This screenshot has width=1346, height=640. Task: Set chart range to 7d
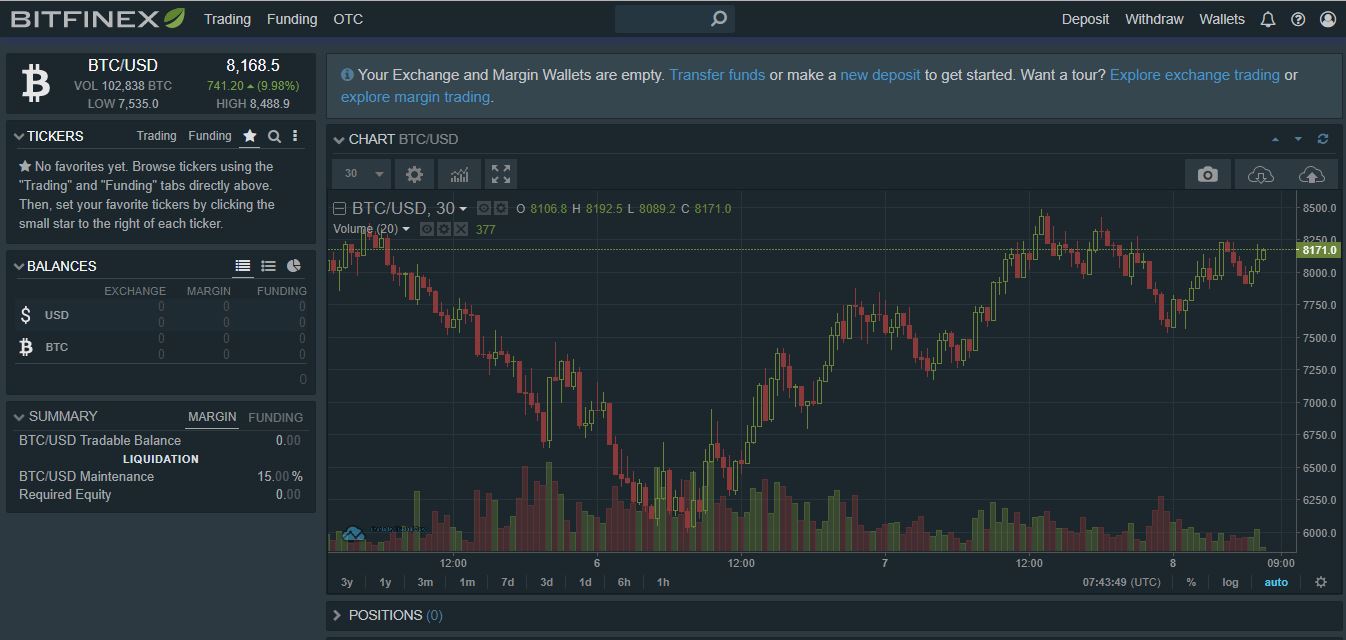(507, 582)
